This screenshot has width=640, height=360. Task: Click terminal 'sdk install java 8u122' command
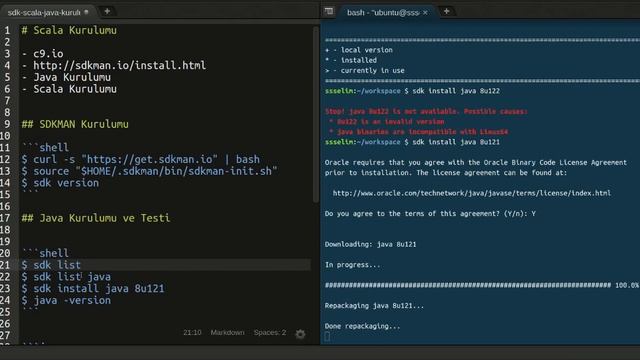(x=456, y=91)
